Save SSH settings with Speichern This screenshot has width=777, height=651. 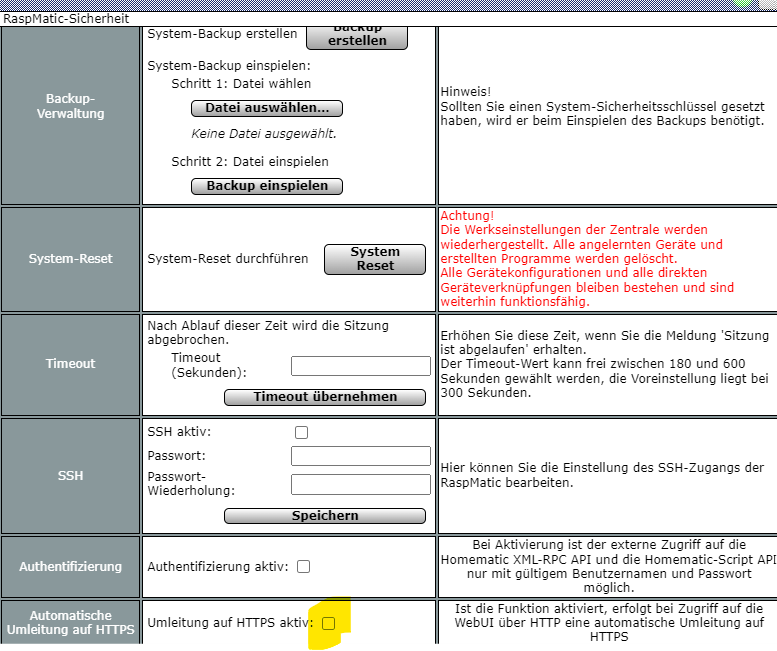coord(325,516)
